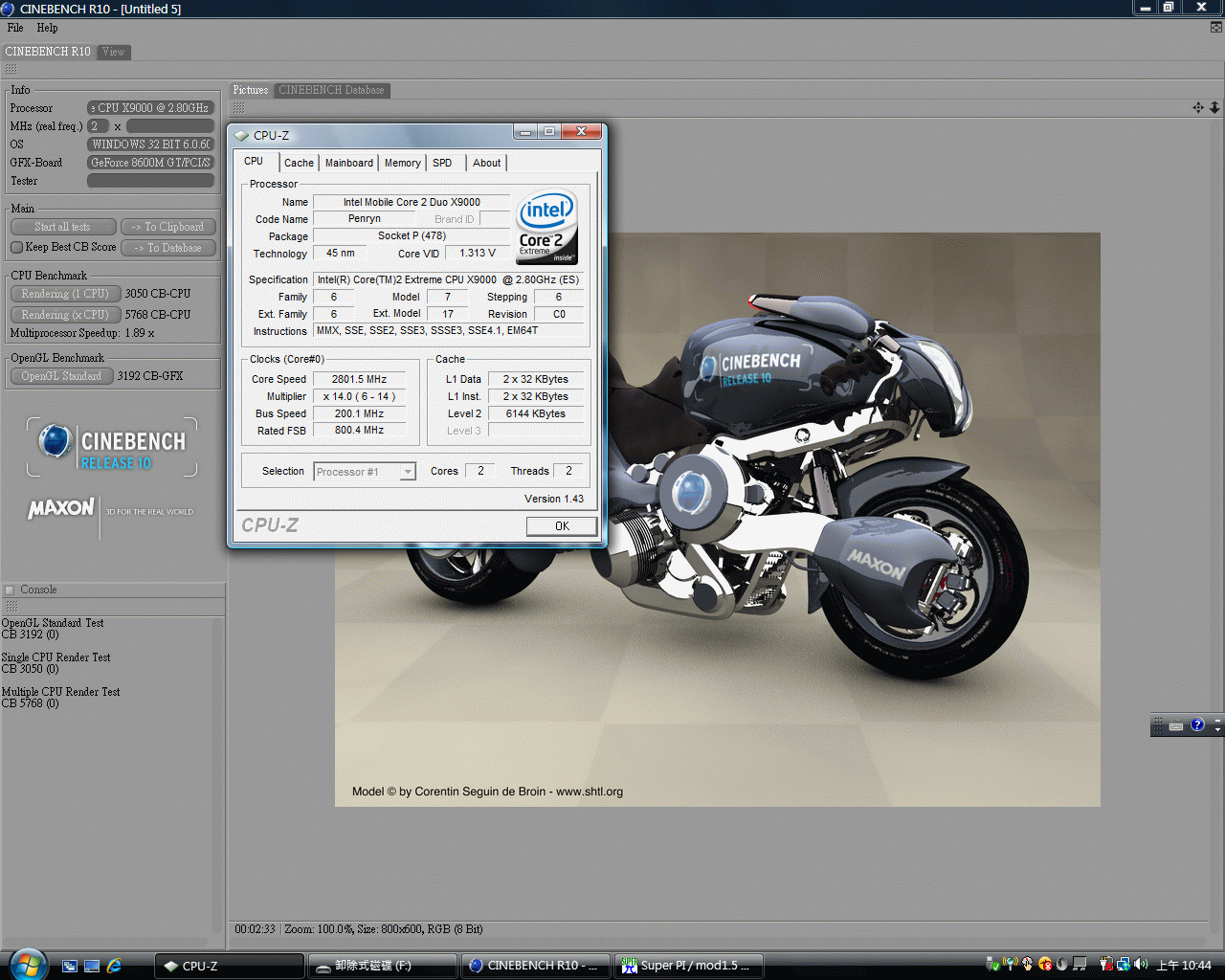Switch to CPU-Z via its taskbar button
The image size is (1225, 980).
tap(230, 966)
